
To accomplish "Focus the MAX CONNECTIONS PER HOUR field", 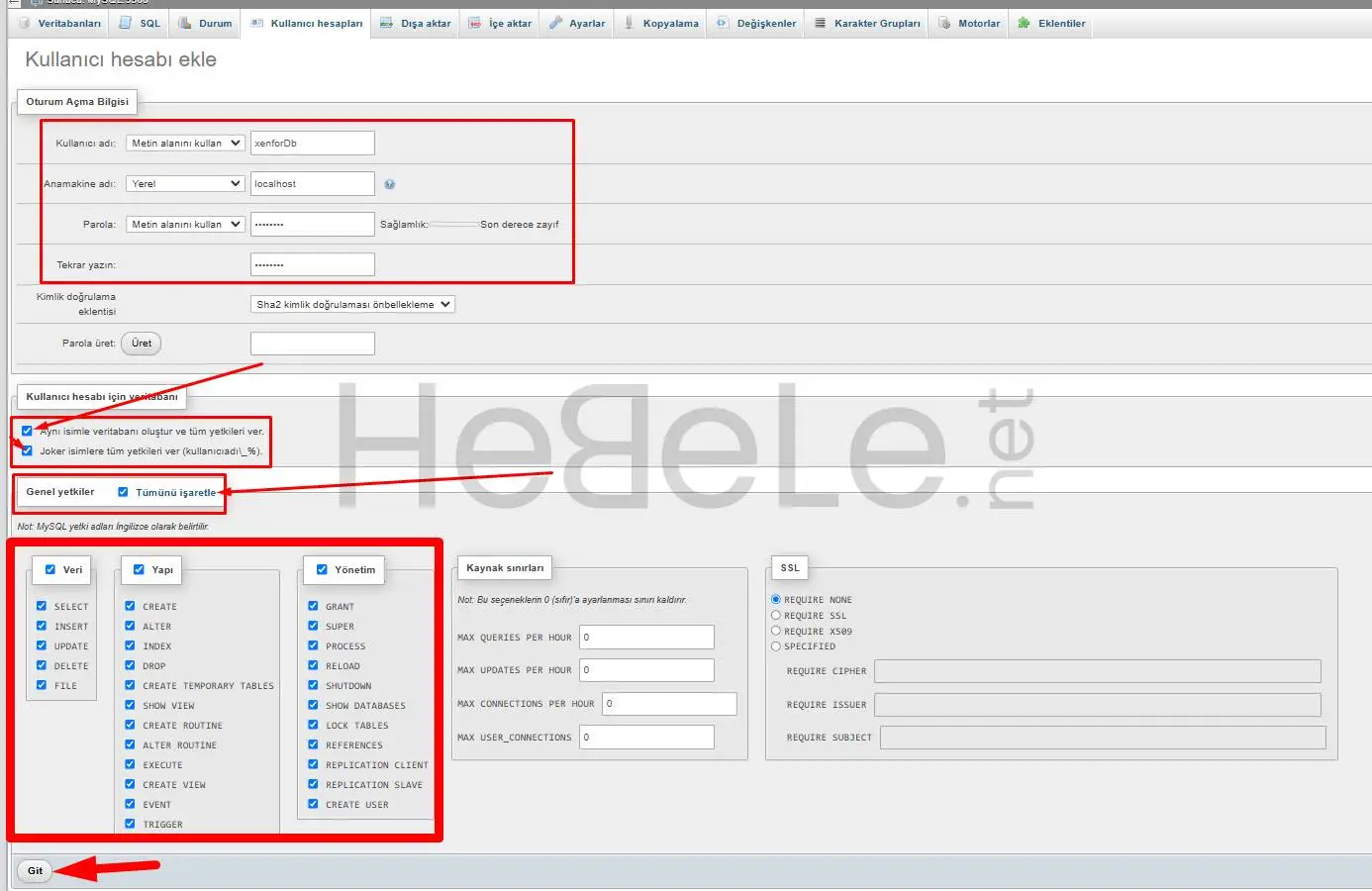I will pos(669,704).
